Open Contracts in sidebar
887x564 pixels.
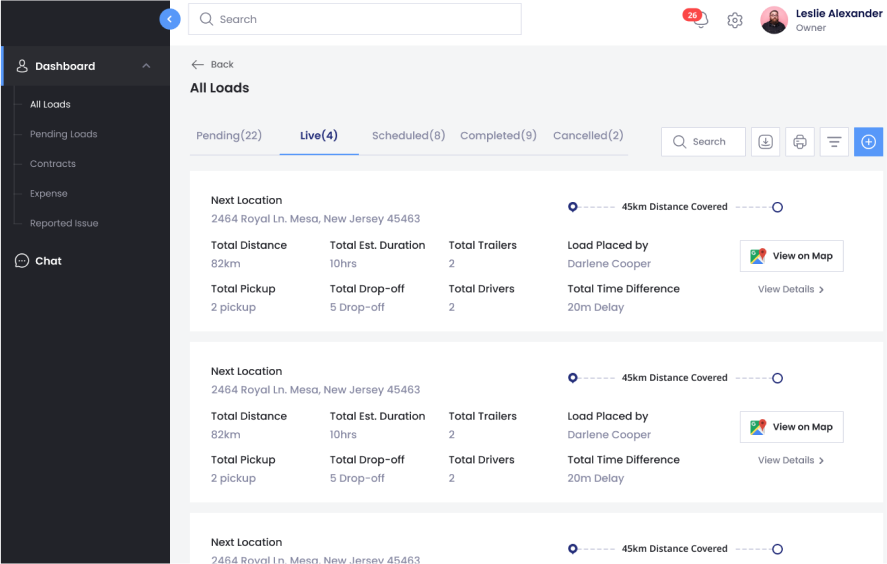click(53, 163)
